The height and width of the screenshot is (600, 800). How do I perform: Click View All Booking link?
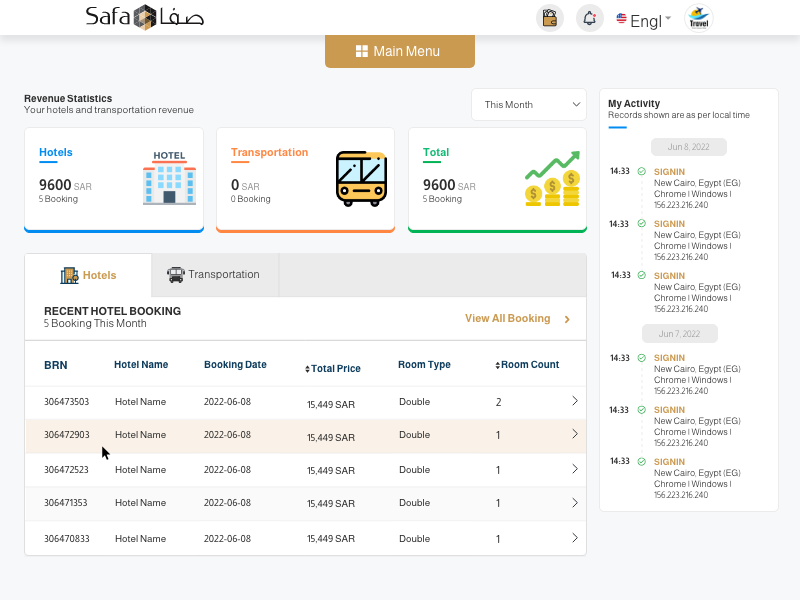[517, 319]
